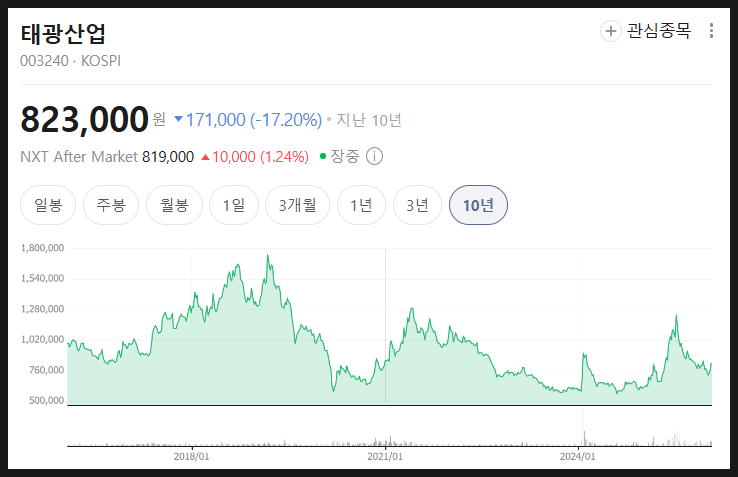Click the 10,000 (1.24%) after market change
Screen dimensions: 738x477
coord(255,157)
